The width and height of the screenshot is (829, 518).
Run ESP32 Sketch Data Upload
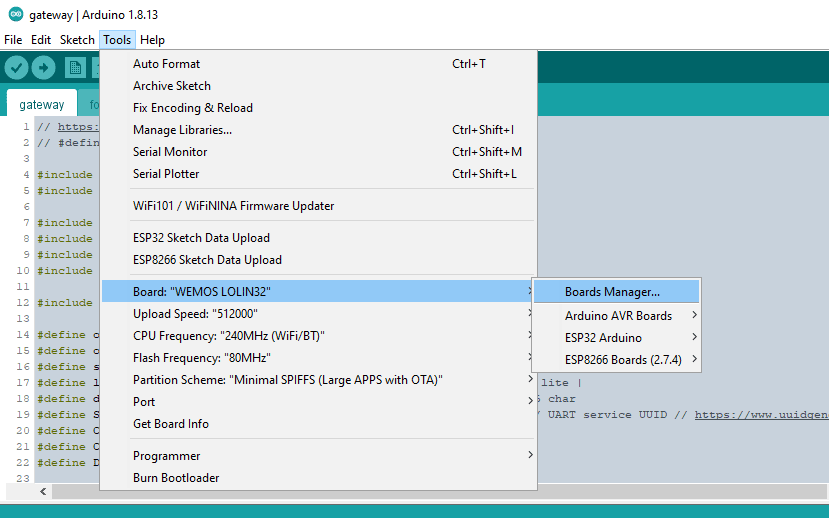click(x=319, y=238)
